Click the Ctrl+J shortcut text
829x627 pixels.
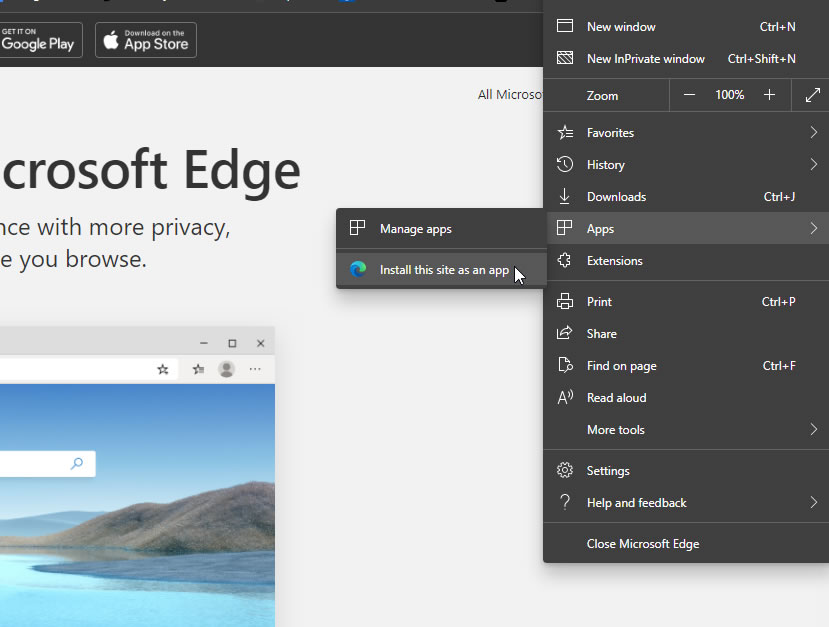[x=779, y=197]
